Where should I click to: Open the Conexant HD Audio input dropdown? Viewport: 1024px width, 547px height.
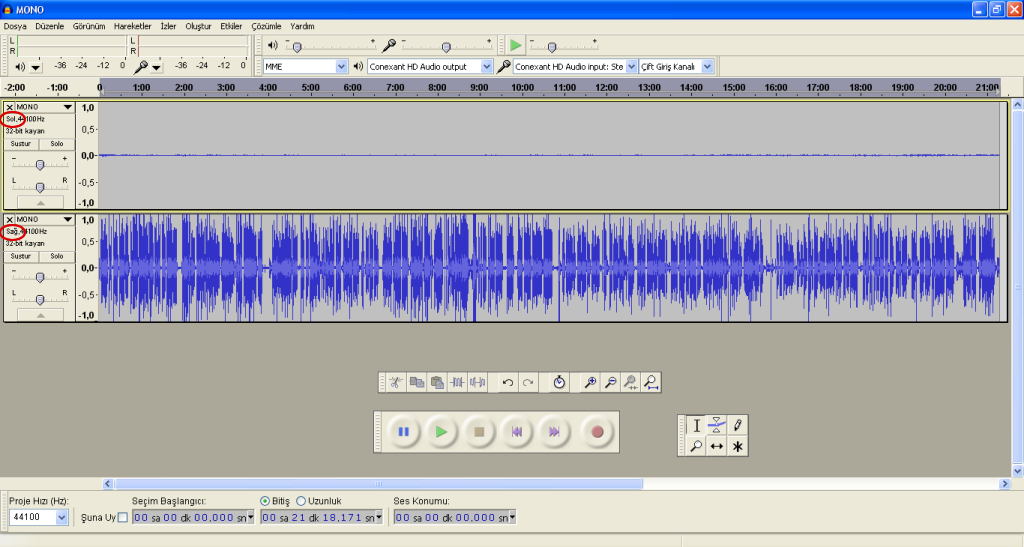[x=632, y=67]
